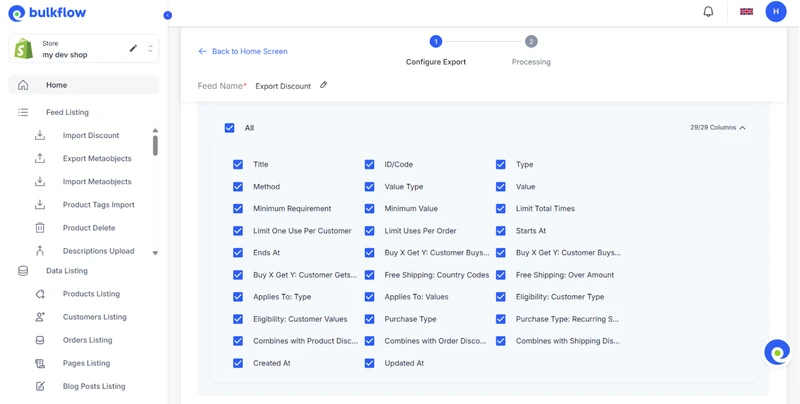
Task: Open the floating bulkflow chat widget
Action: pos(777,352)
